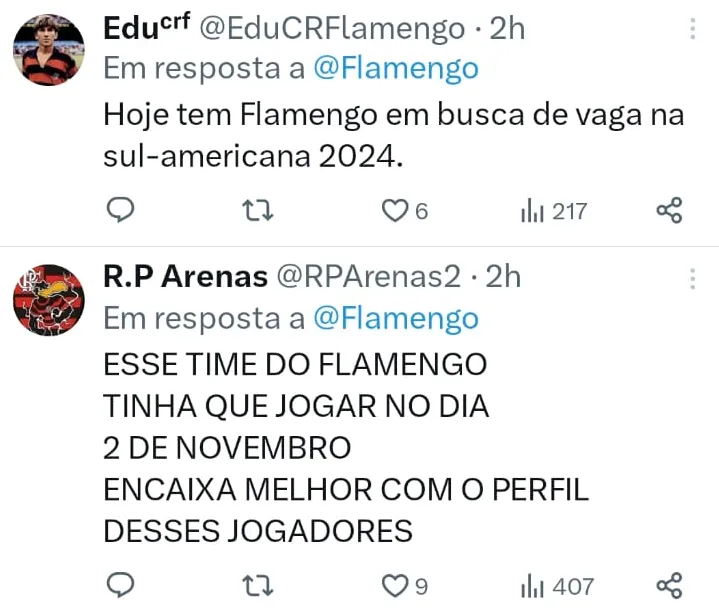Retweet the R.P Arenas tweet
This screenshot has height=615, width=719.
[259, 585]
